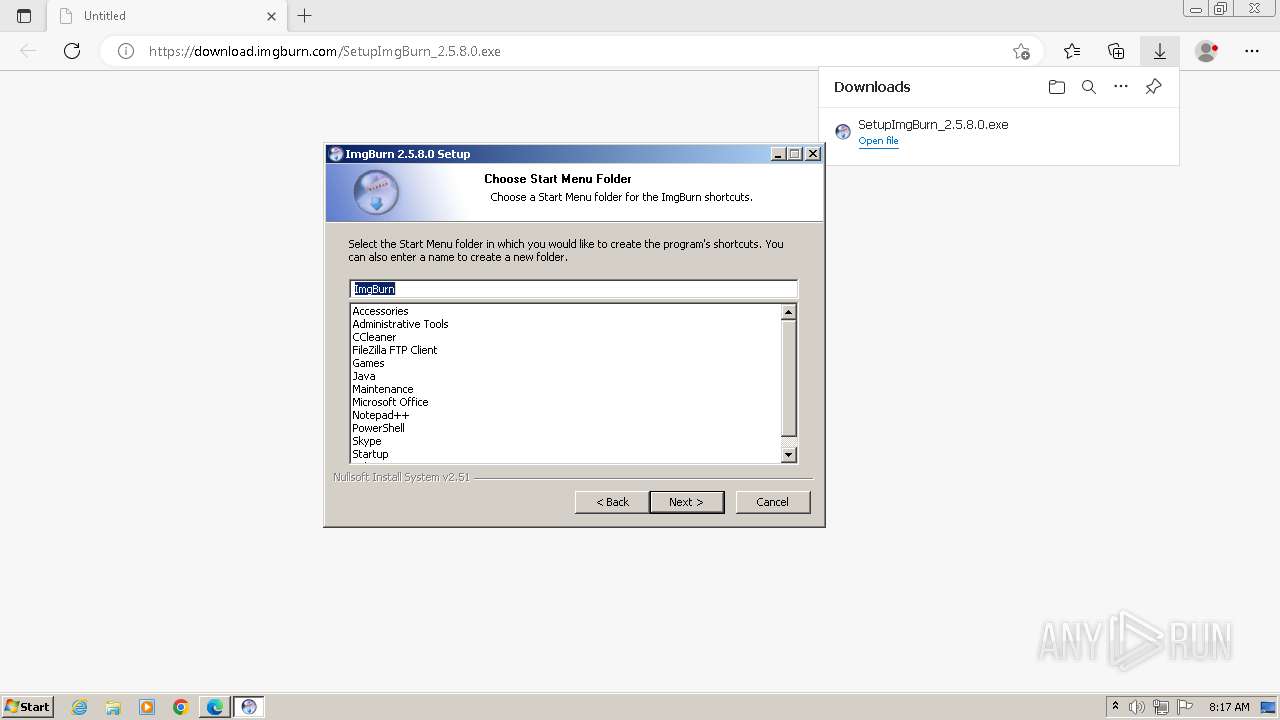Click the browser back arrow
The width and height of the screenshot is (1280, 720).
tap(28, 51)
